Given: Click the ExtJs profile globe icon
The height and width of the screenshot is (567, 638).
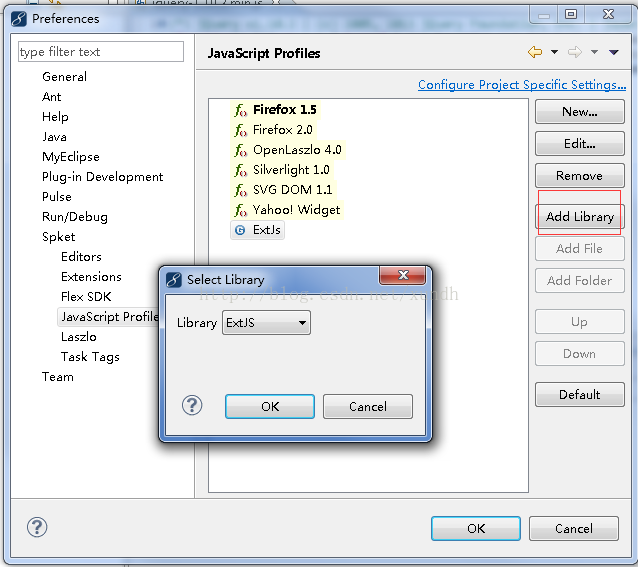Looking at the screenshot, I should (x=240, y=230).
